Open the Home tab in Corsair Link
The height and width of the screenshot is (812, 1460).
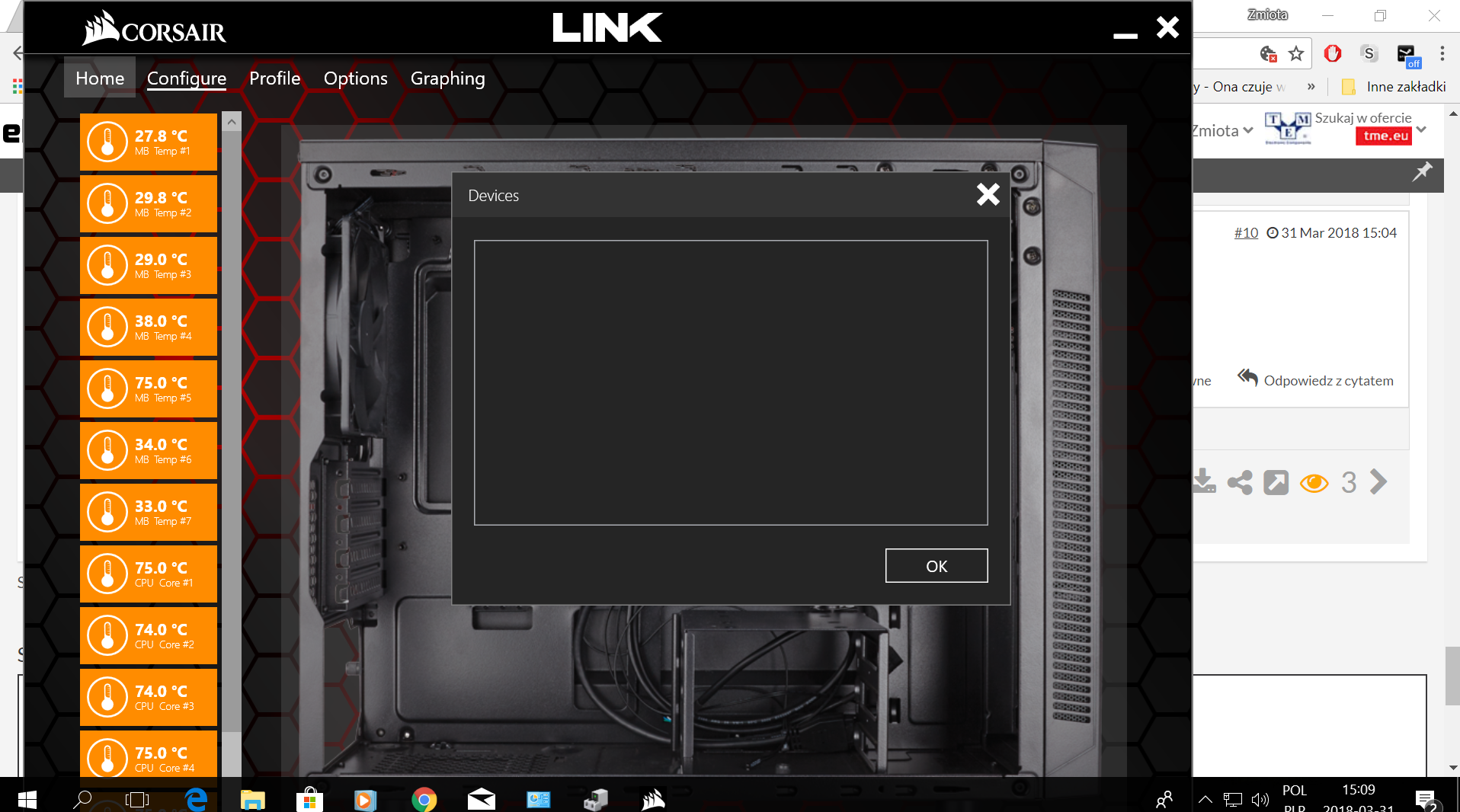(x=100, y=78)
